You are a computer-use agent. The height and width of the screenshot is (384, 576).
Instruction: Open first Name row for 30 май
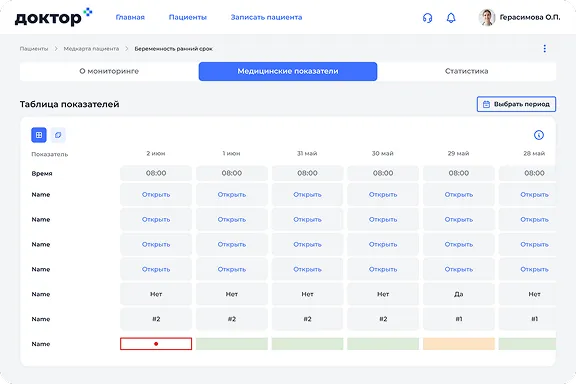click(383, 194)
